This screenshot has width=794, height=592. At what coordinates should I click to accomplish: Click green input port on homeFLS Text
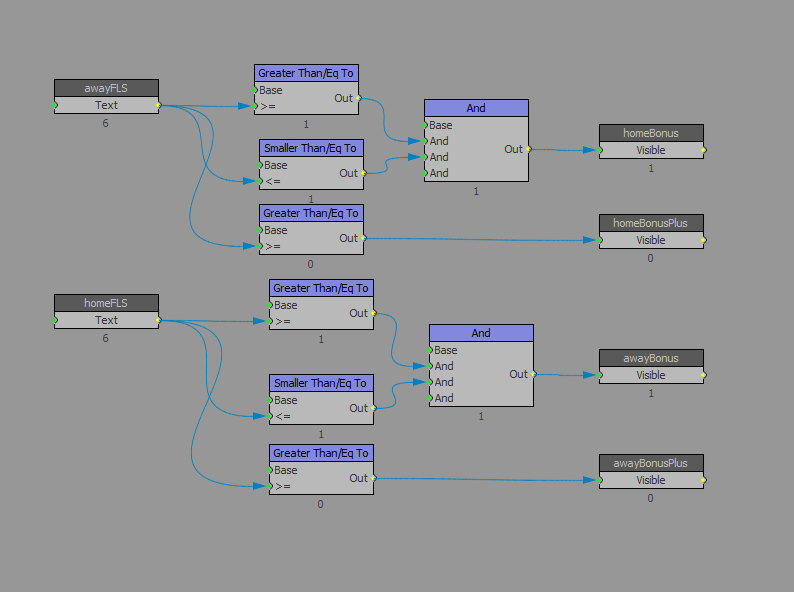coord(55,320)
